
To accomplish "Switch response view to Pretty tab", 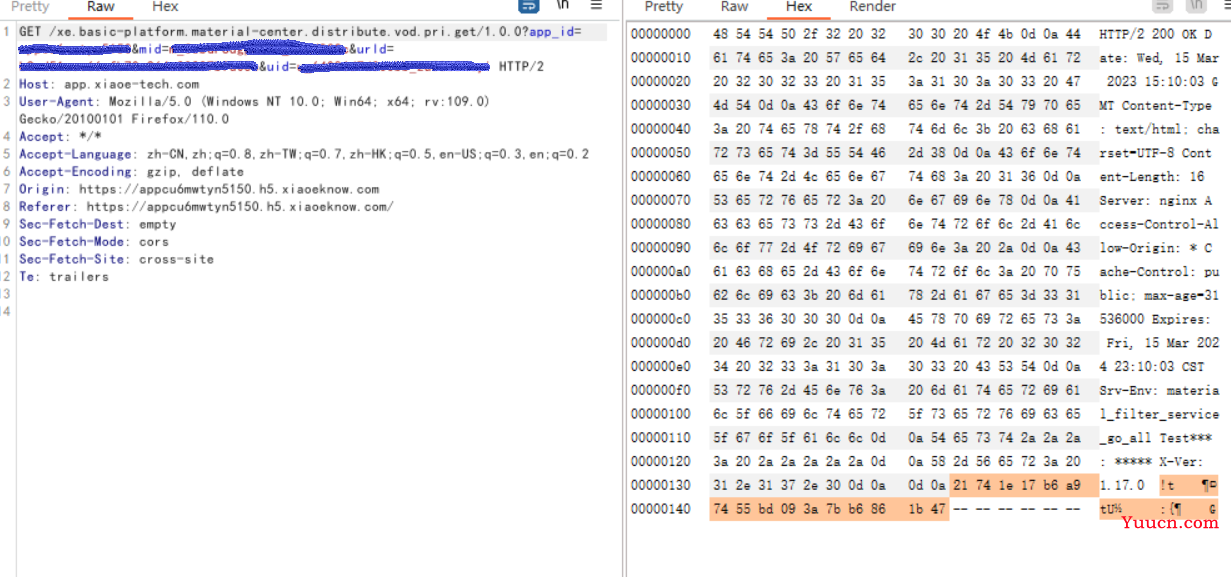I will (664, 7).
